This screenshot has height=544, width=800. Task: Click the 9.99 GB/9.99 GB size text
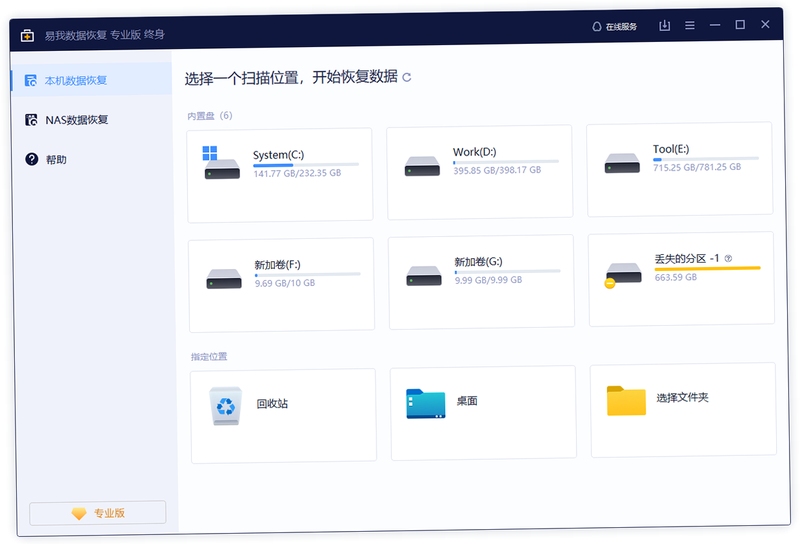489,280
